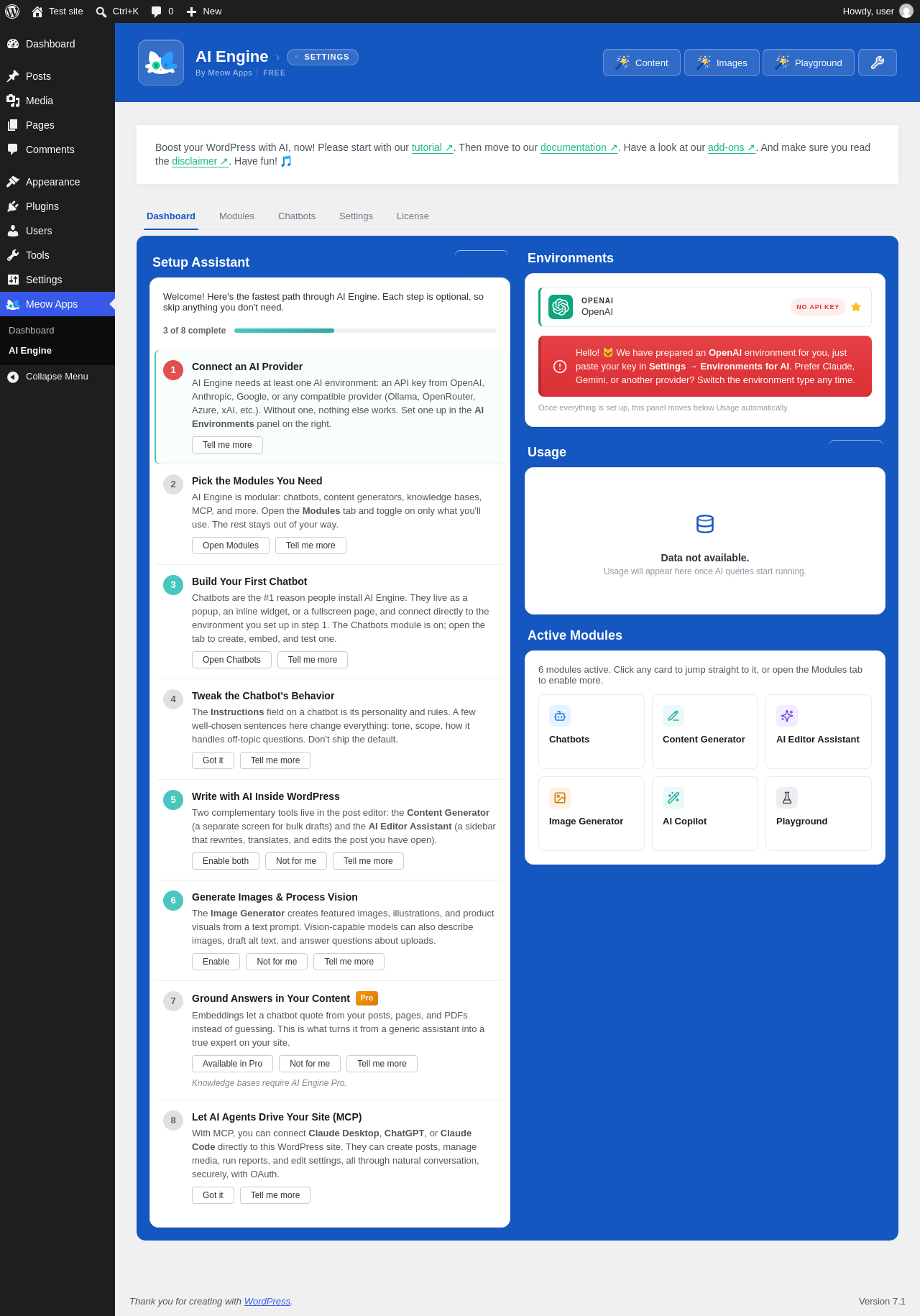Open Posts via its pushpin icon
Viewport: 920px width, 1316px height.
(x=13, y=76)
